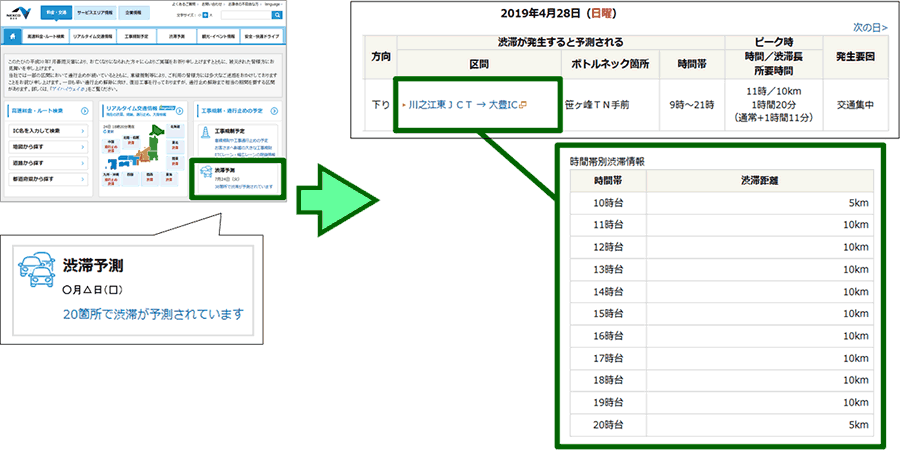Click circled arrow beside 工事規制・通行止めの予定 heading
Viewport: 900px width, 450px height.
coord(276,111)
